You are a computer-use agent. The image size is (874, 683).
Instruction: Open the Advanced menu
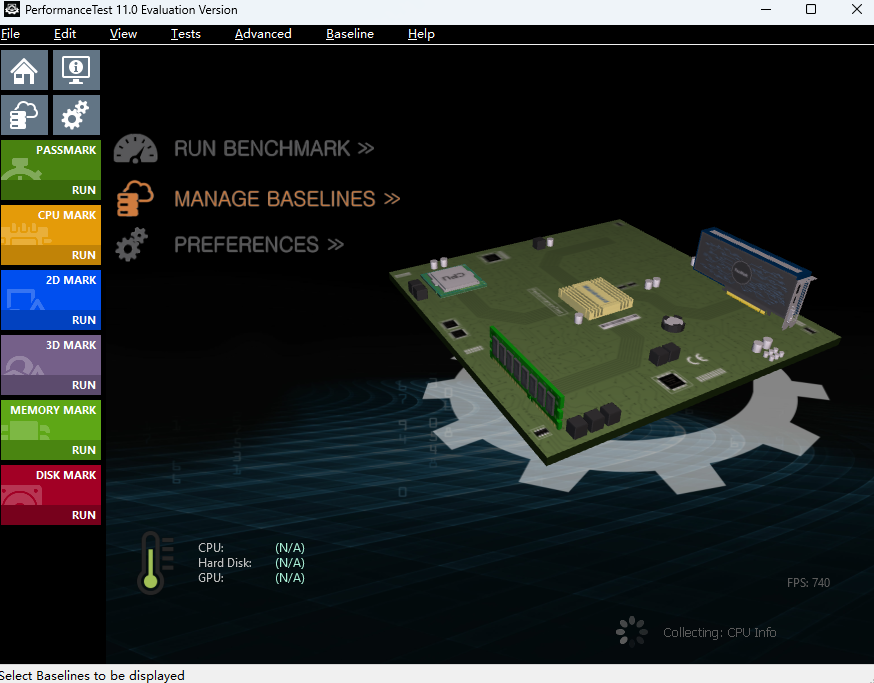click(x=263, y=34)
